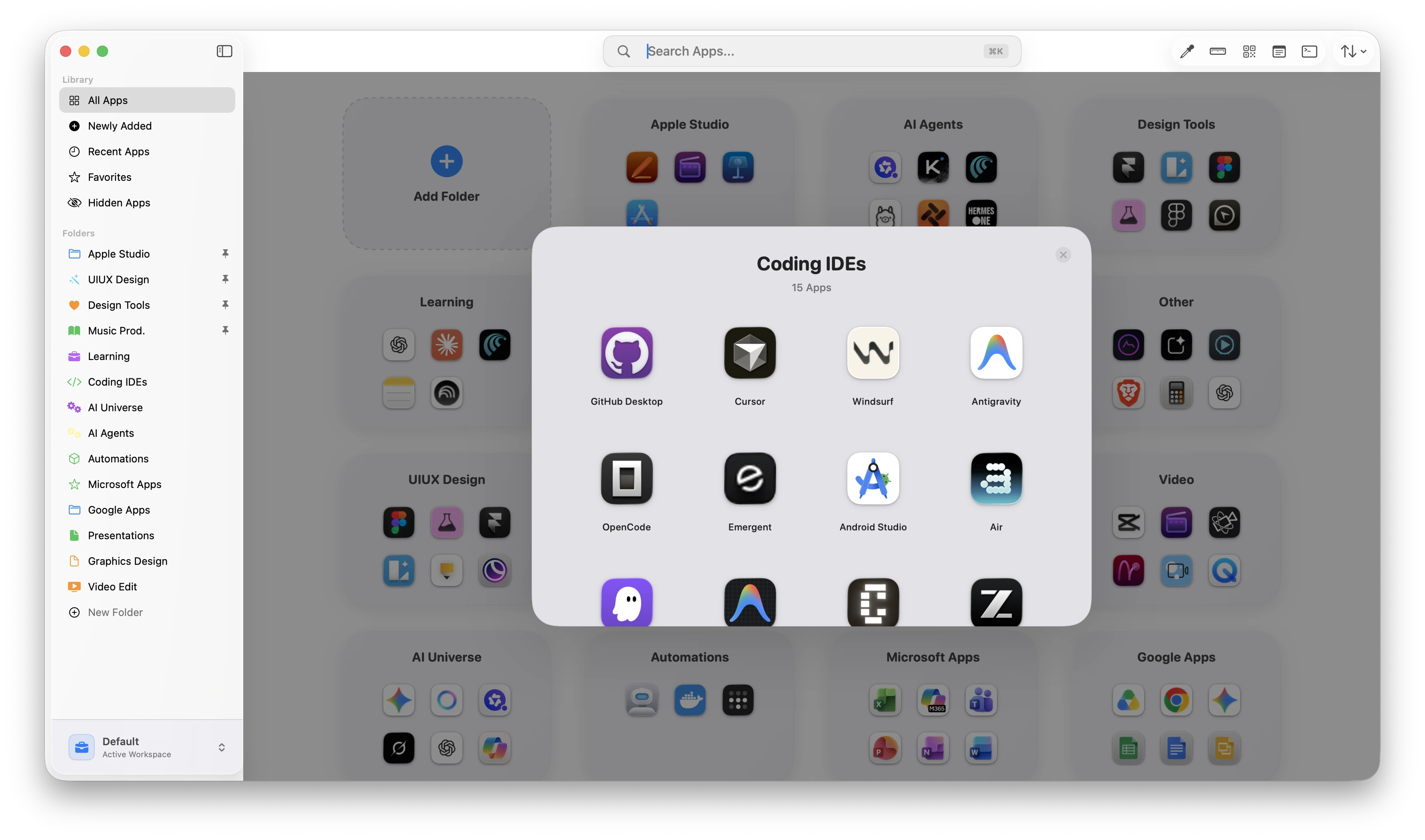Viewport: 1425px width, 840px height.
Task: Launch Antigravity app icon
Action: click(x=996, y=353)
